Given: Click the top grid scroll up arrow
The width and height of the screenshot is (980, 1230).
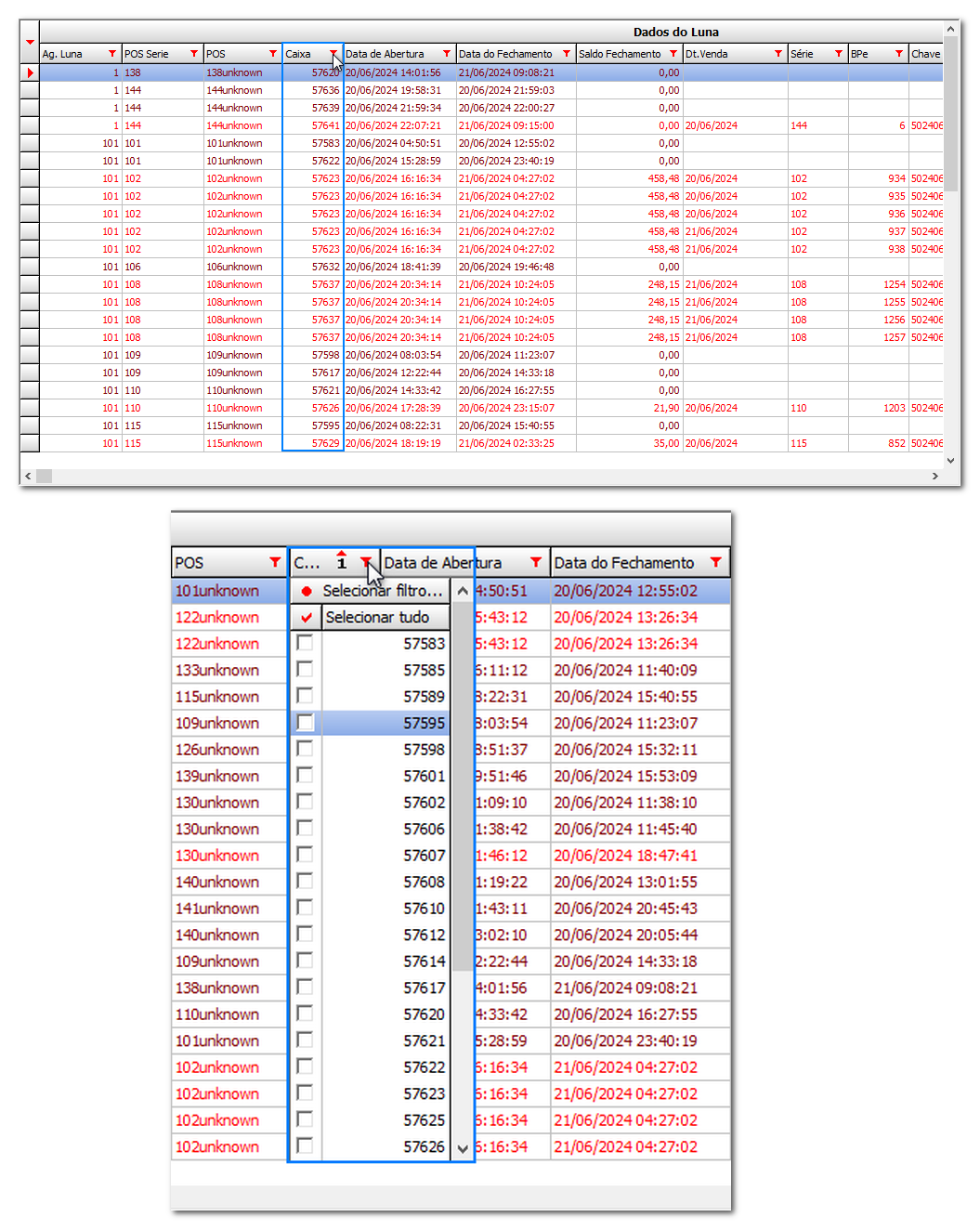Looking at the screenshot, I should pos(950,30).
